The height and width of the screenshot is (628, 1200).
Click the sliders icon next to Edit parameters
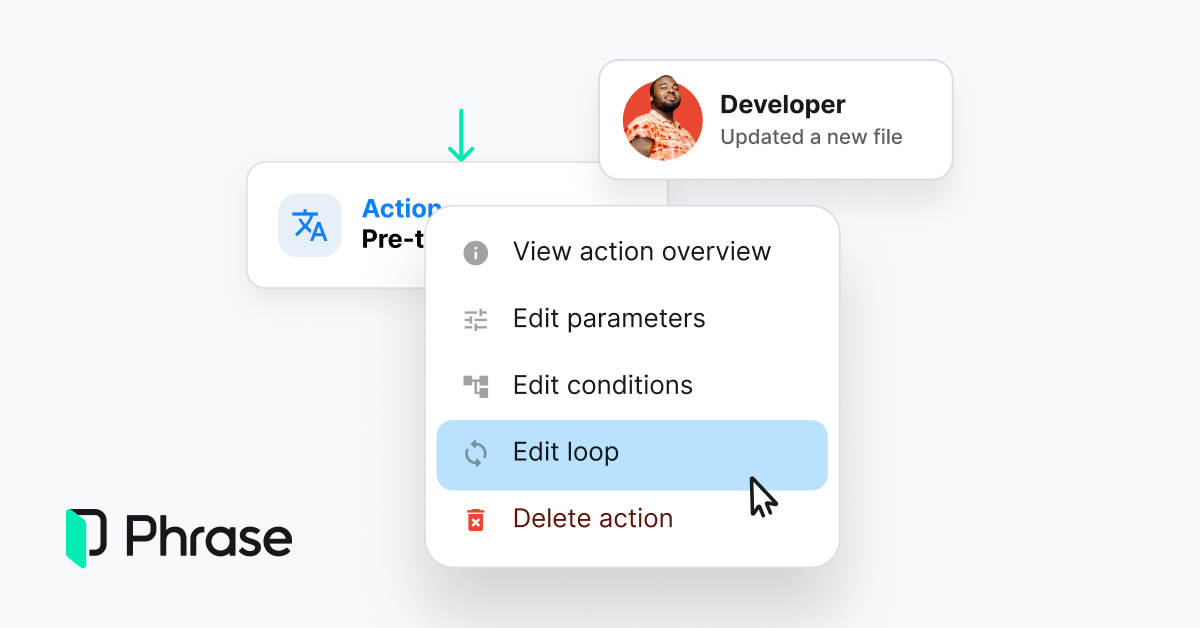click(x=476, y=320)
